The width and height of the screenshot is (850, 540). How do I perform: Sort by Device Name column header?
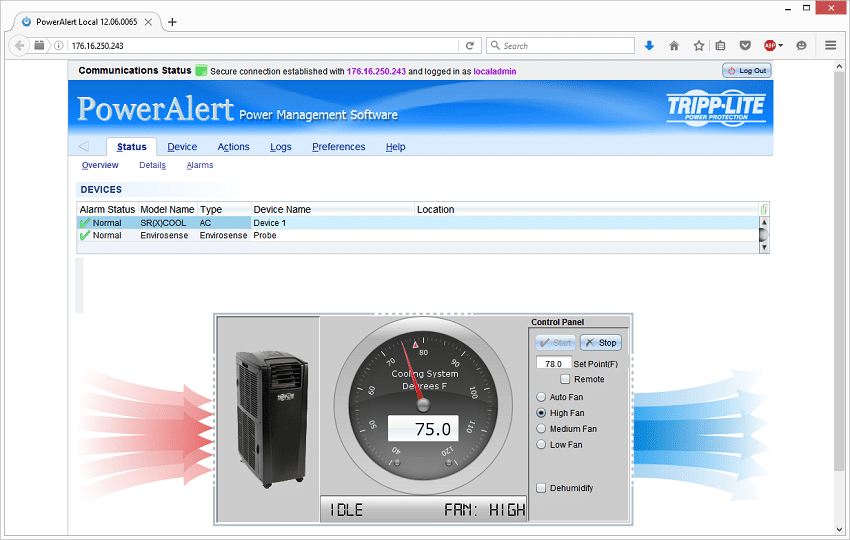point(333,209)
